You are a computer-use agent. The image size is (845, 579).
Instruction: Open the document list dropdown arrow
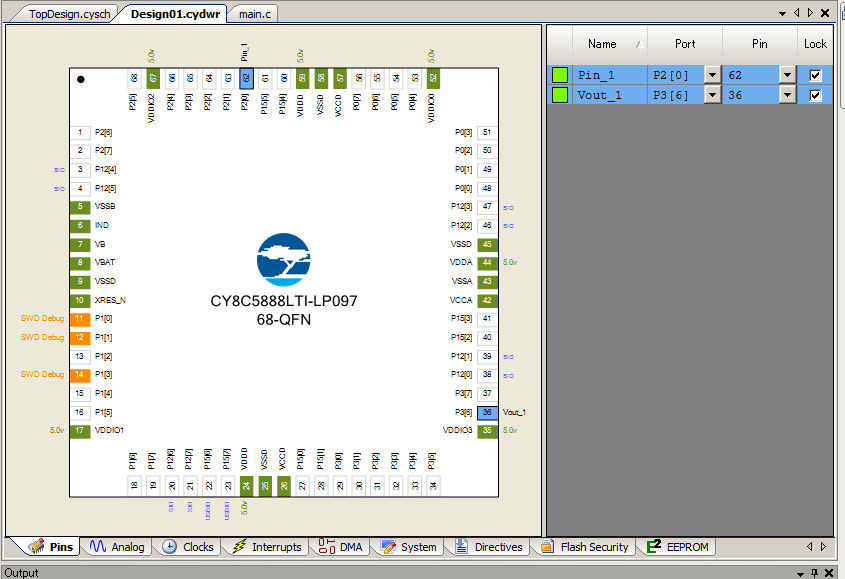point(782,13)
